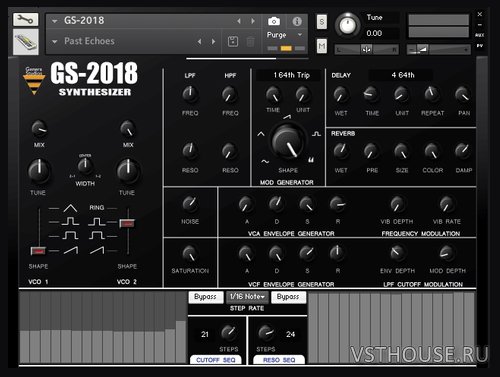The image size is (500, 377).
Task: Click the PV button at right edge
Action: click(480, 46)
